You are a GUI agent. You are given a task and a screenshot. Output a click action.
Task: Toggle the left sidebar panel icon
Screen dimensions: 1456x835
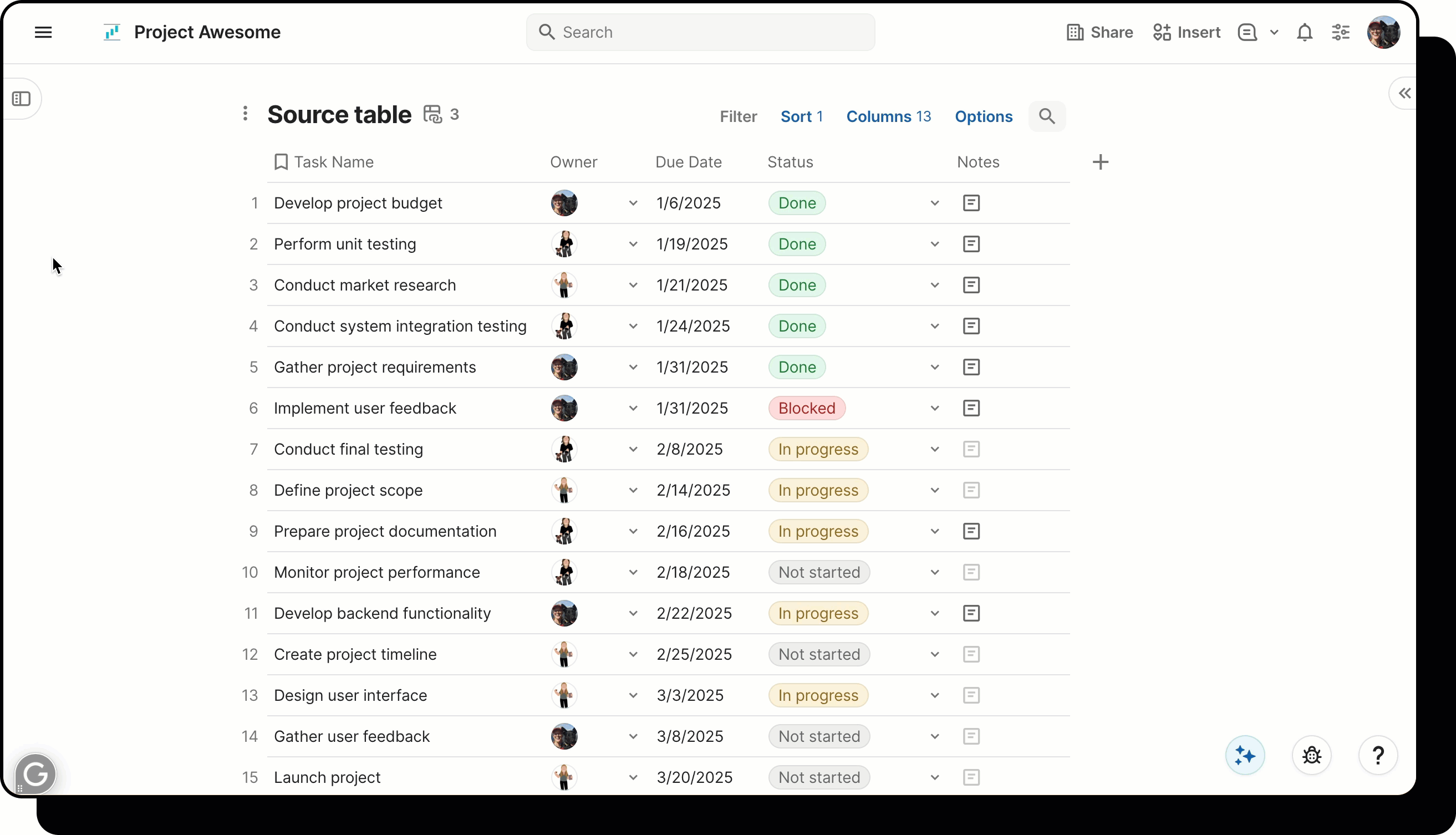click(21, 99)
